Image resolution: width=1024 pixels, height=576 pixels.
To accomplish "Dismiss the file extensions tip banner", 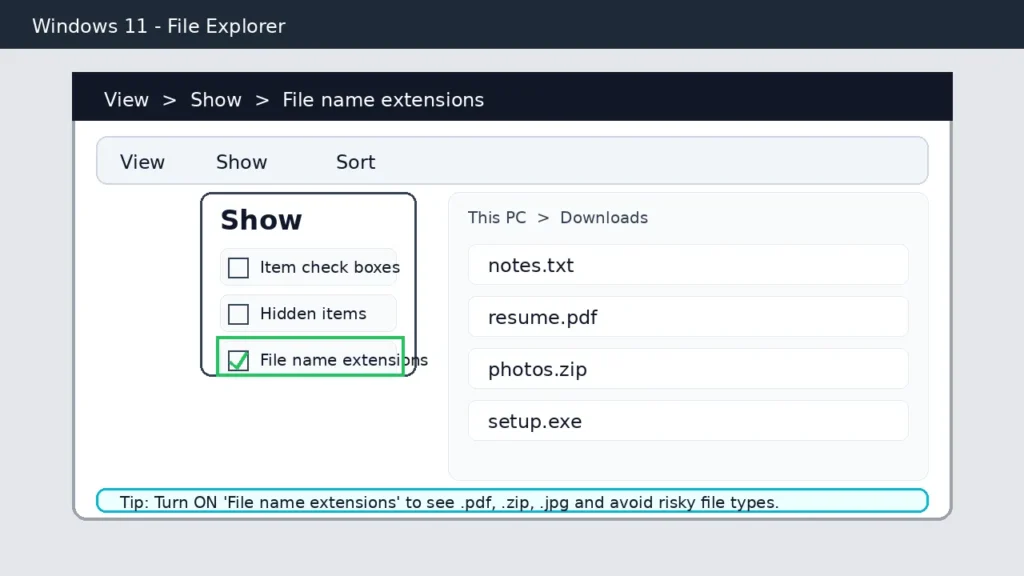I will [512, 501].
